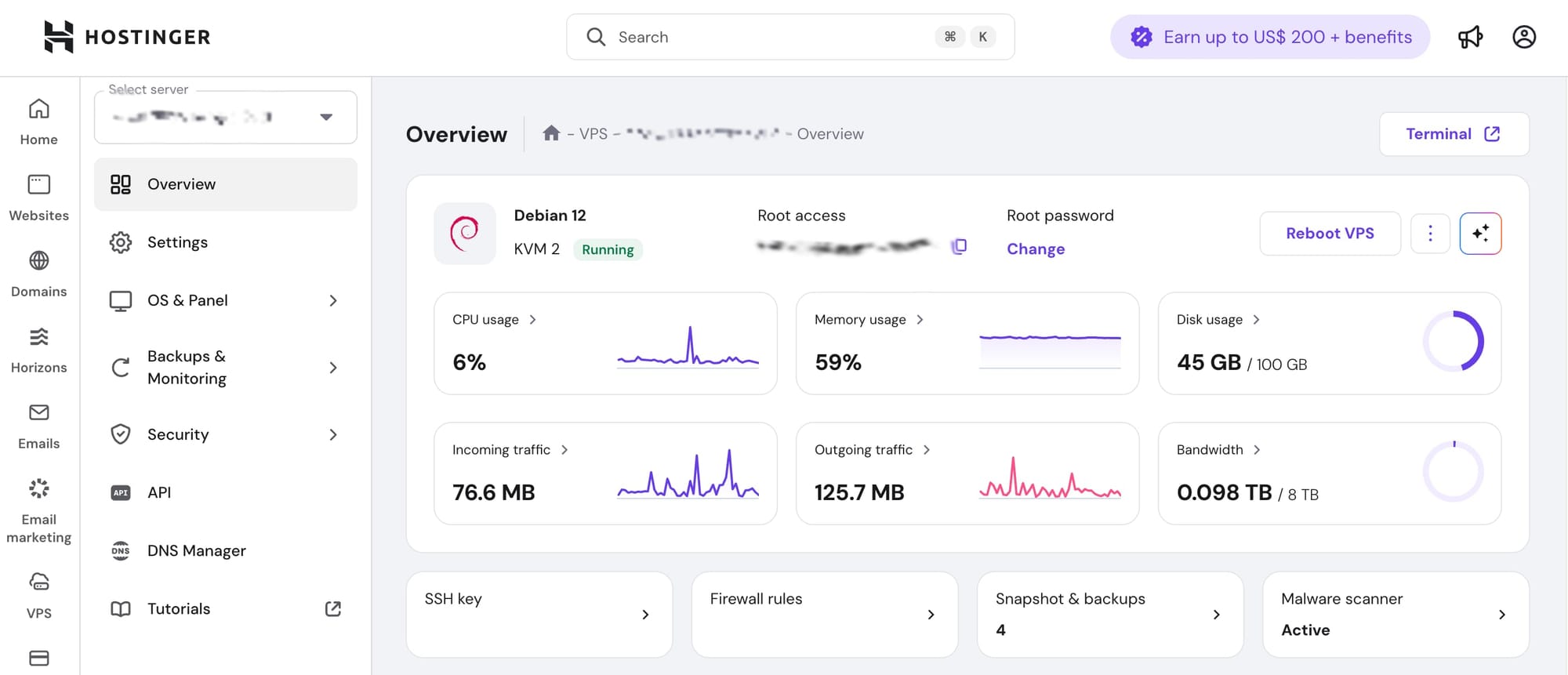
Task: Click the breadcrumb home icon
Action: [x=551, y=133]
